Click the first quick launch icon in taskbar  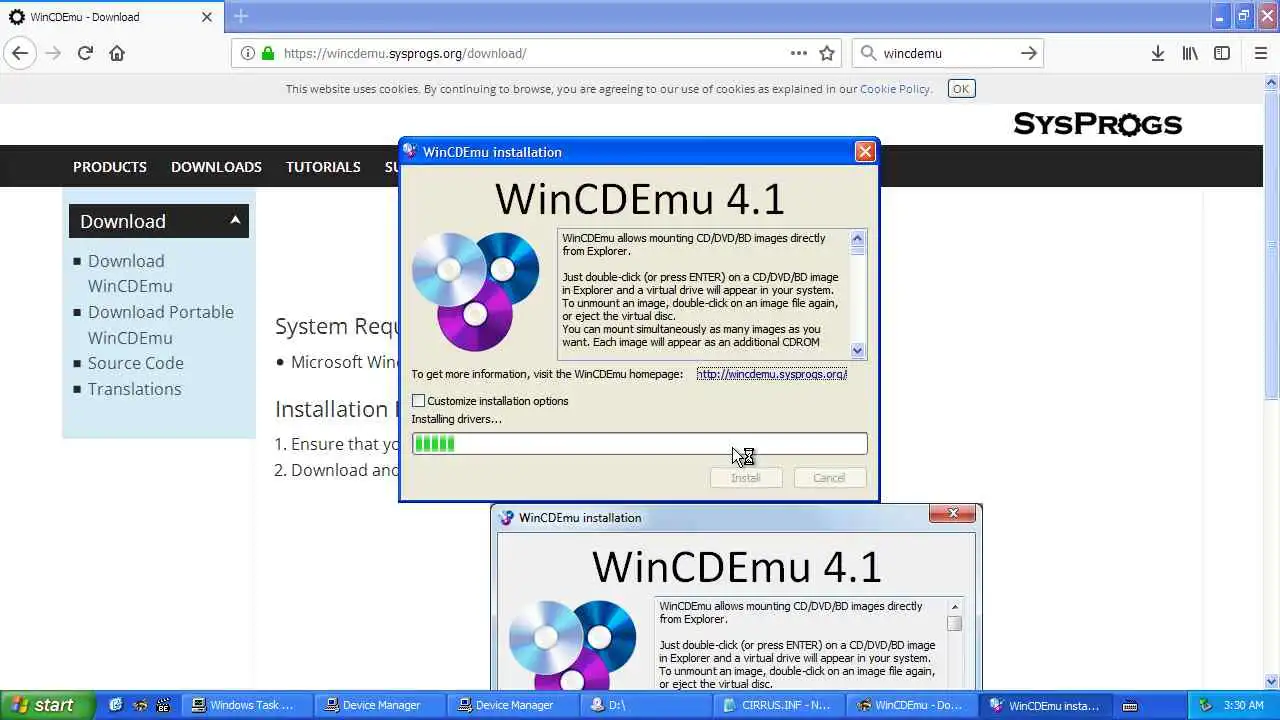[x=116, y=705]
